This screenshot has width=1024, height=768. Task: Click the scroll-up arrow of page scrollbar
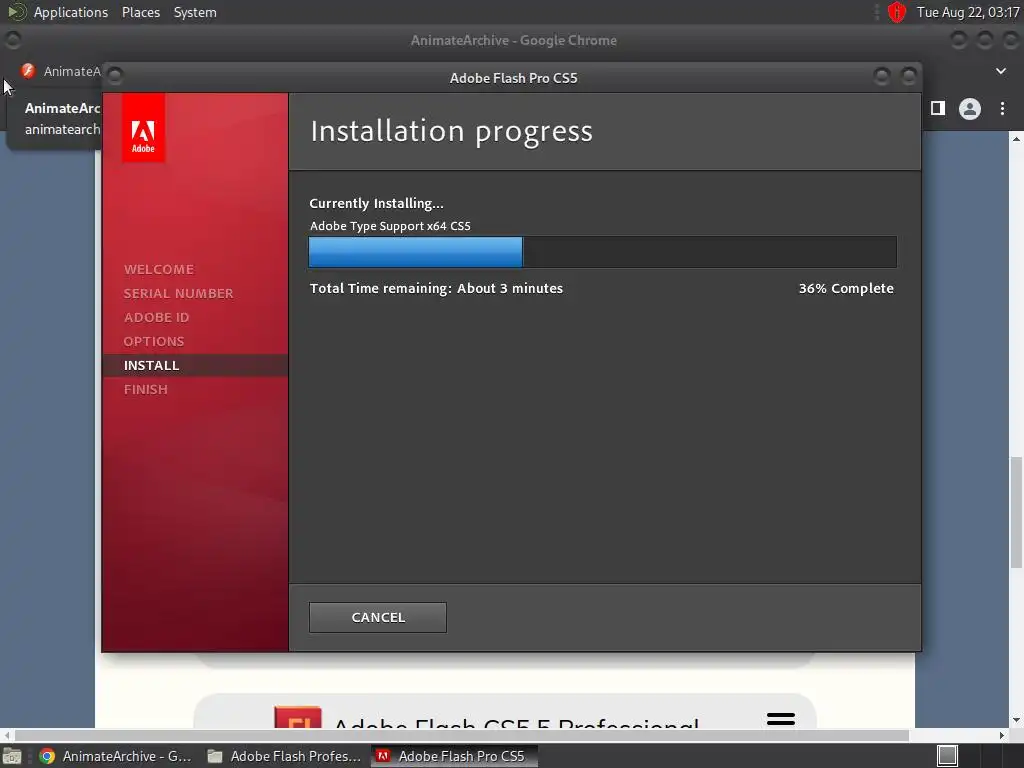(1016, 138)
